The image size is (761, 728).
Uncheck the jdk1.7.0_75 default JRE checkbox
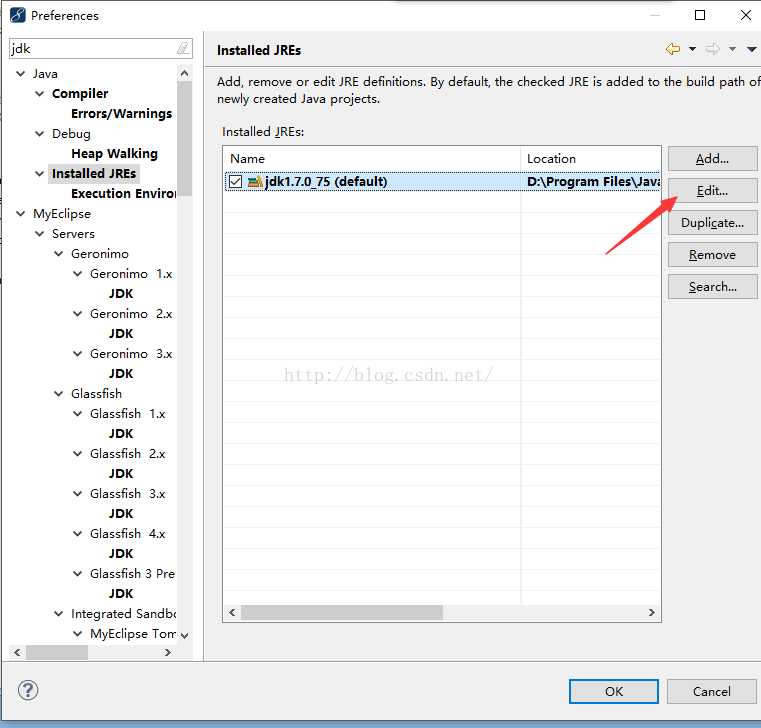click(235, 182)
